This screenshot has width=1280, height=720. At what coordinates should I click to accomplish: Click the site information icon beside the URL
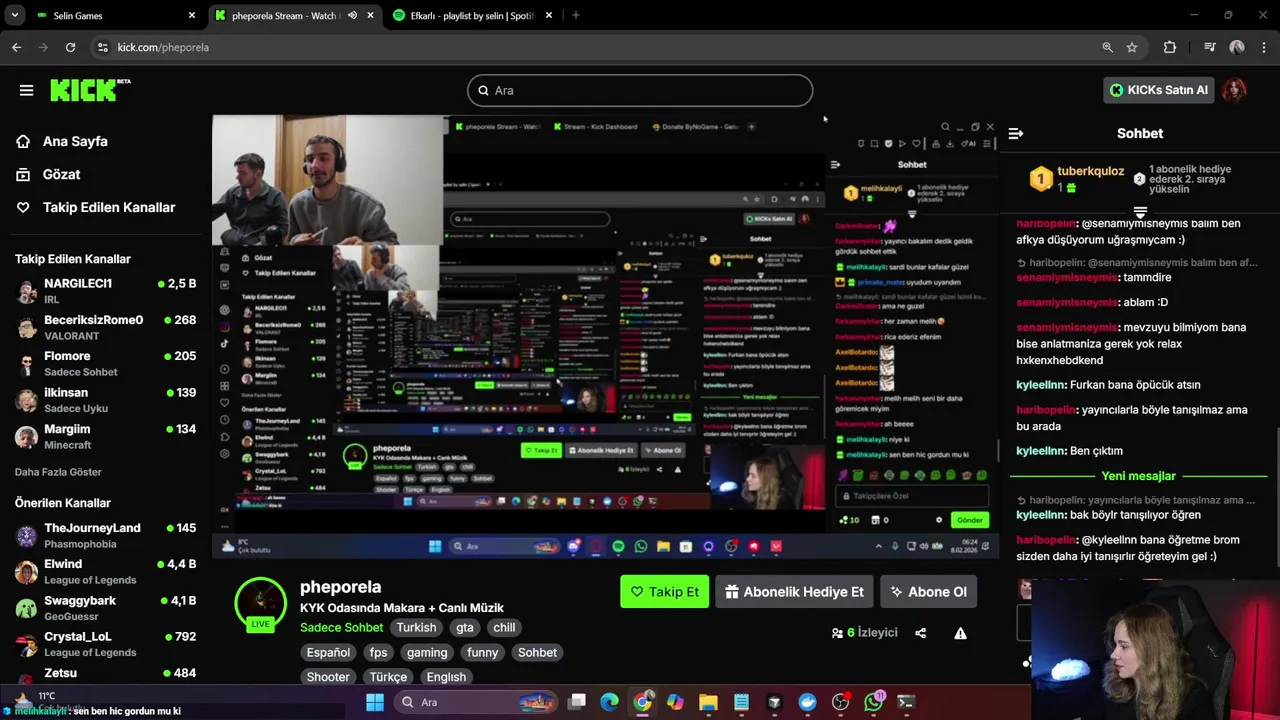pyautogui.click(x=102, y=47)
